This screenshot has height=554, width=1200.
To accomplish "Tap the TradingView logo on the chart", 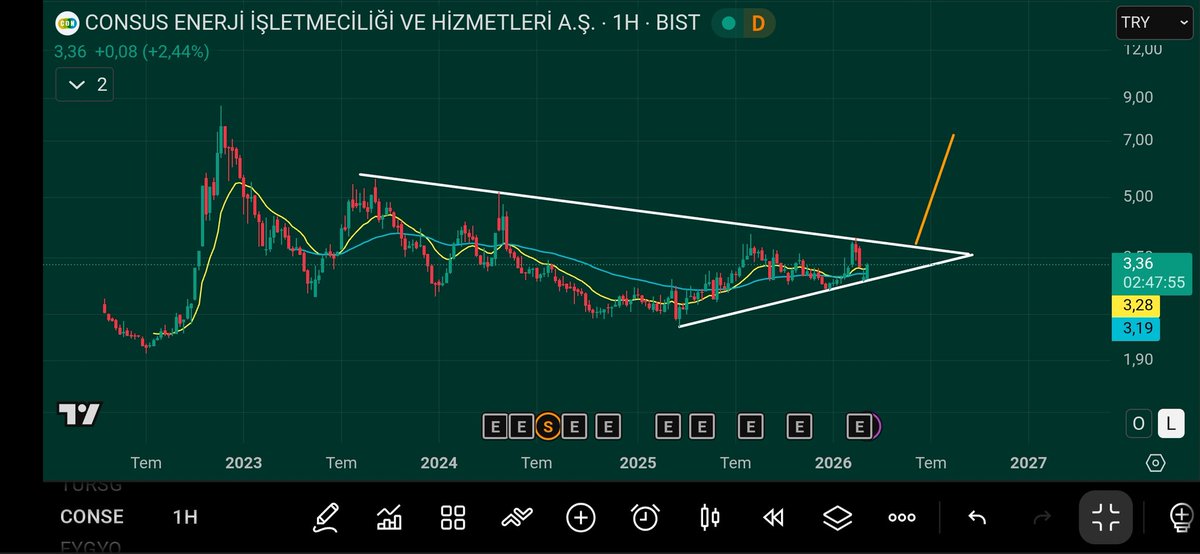I will click(x=79, y=414).
